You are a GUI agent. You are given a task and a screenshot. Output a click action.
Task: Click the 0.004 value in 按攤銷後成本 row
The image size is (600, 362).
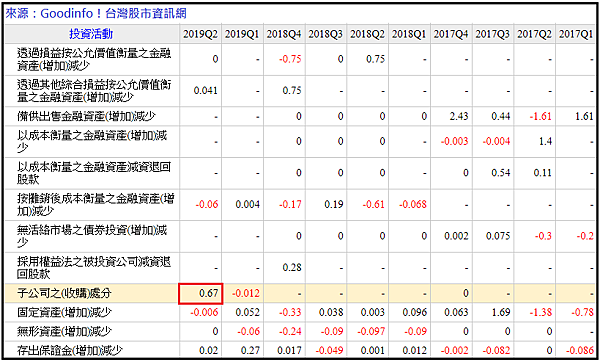click(248, 204)
